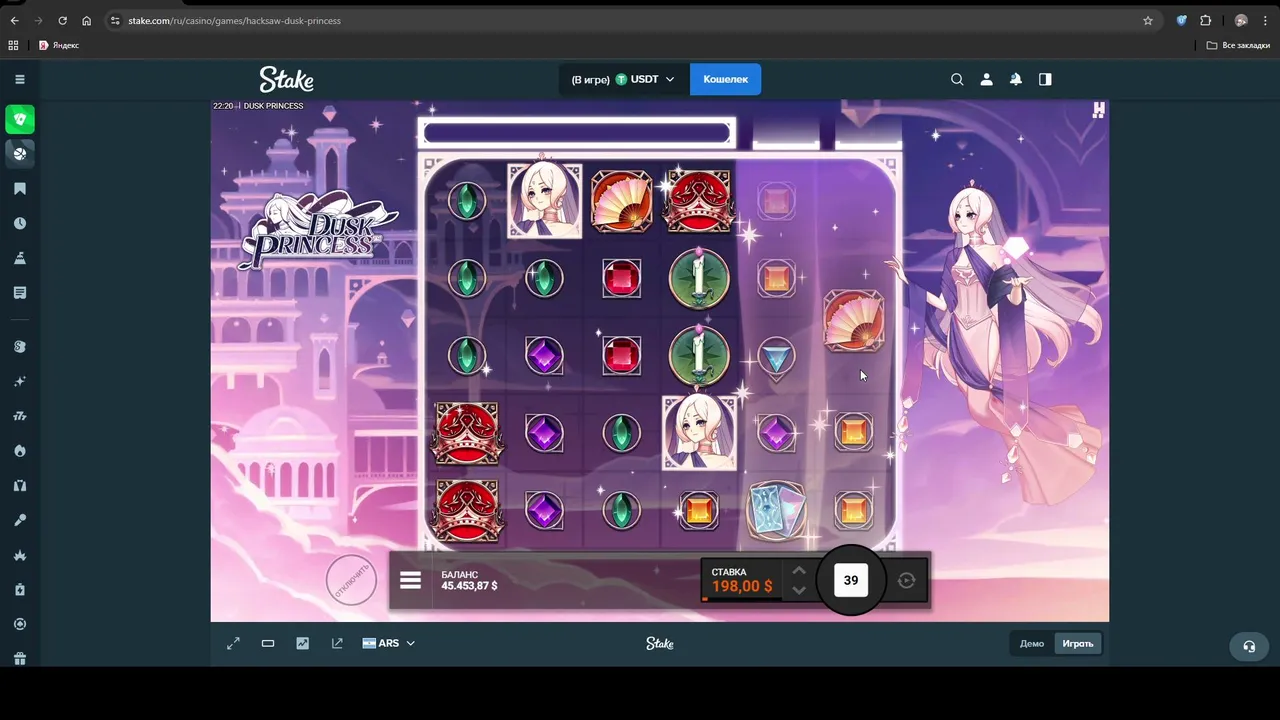
Task: Enter fullscreen mode for the game
Action: pos(233,643)
